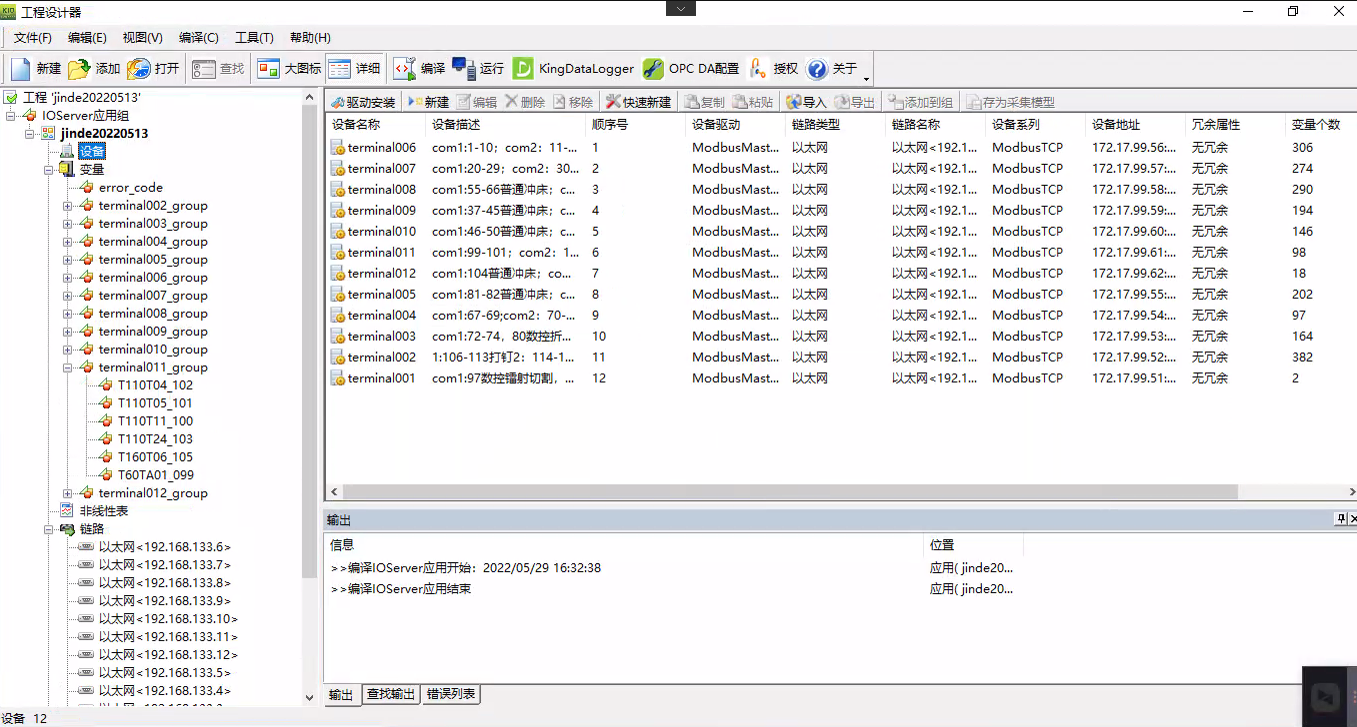
Task: Click the 位置 output column header
Action: pyautogui.click(x=973, y=545)
